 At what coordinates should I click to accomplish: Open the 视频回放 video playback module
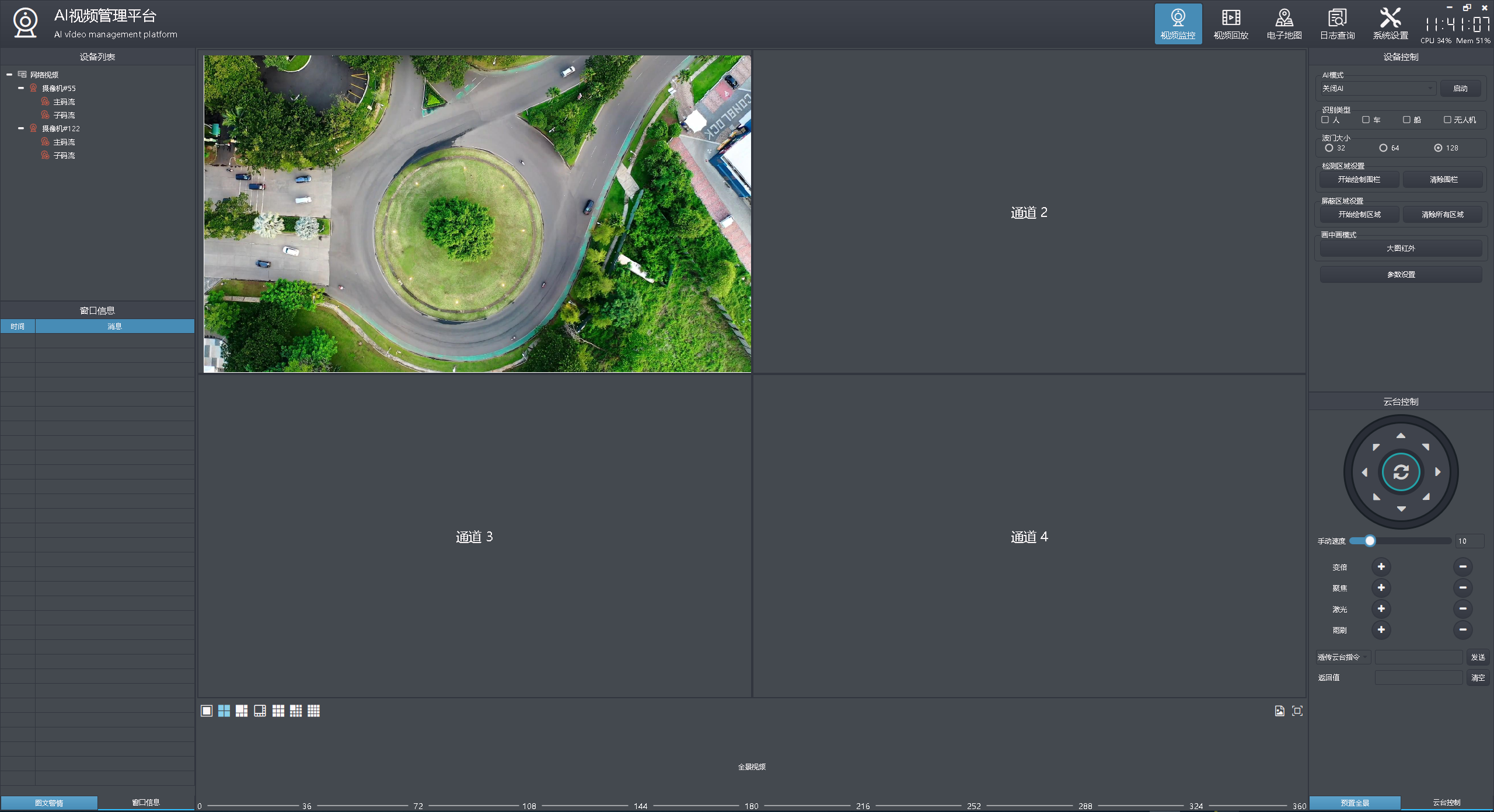pos(1231,24)
